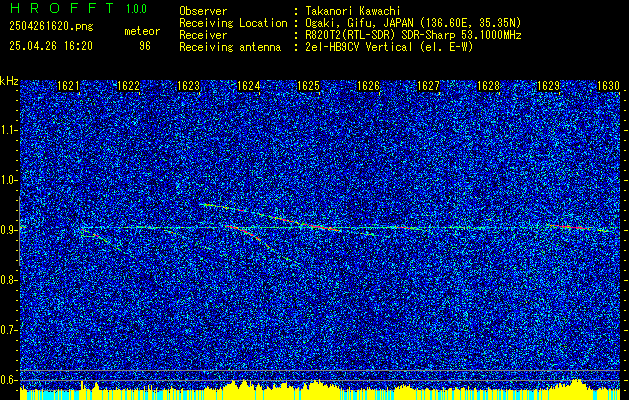Screen dimensions: 629x400
Task: Click the 1630 time marker
Action: [x=609, y=86]
